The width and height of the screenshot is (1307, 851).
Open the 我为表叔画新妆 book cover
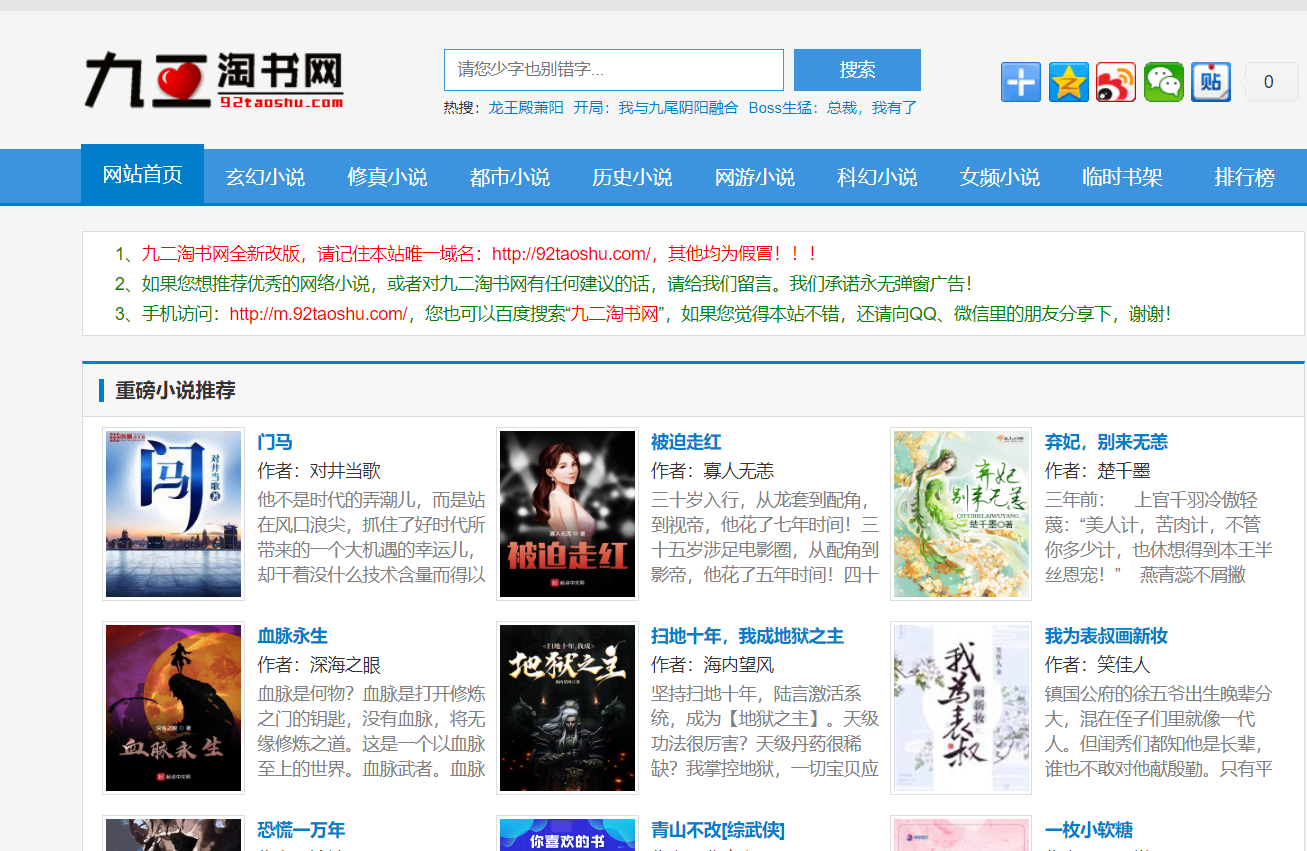(x=961, y=708)
